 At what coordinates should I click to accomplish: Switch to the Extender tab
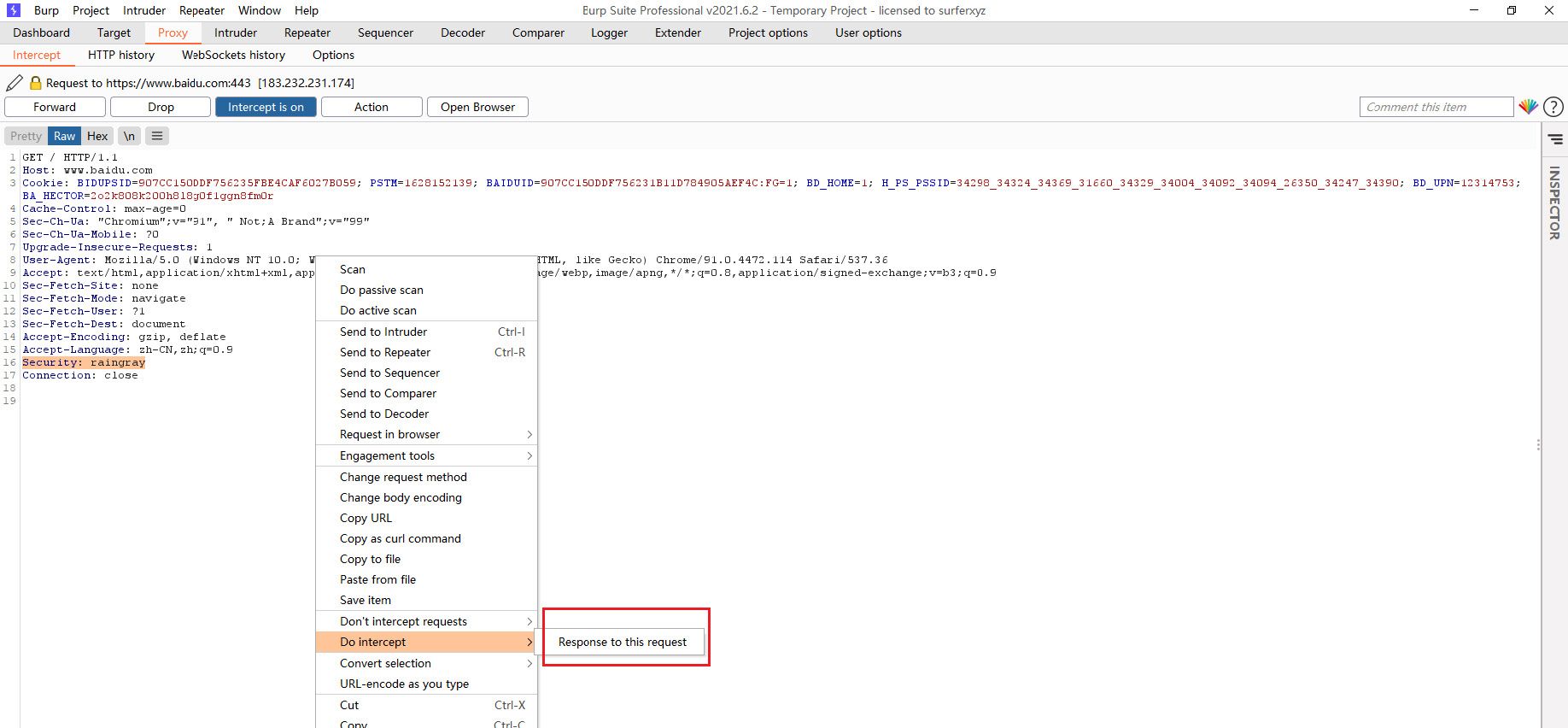678,32
